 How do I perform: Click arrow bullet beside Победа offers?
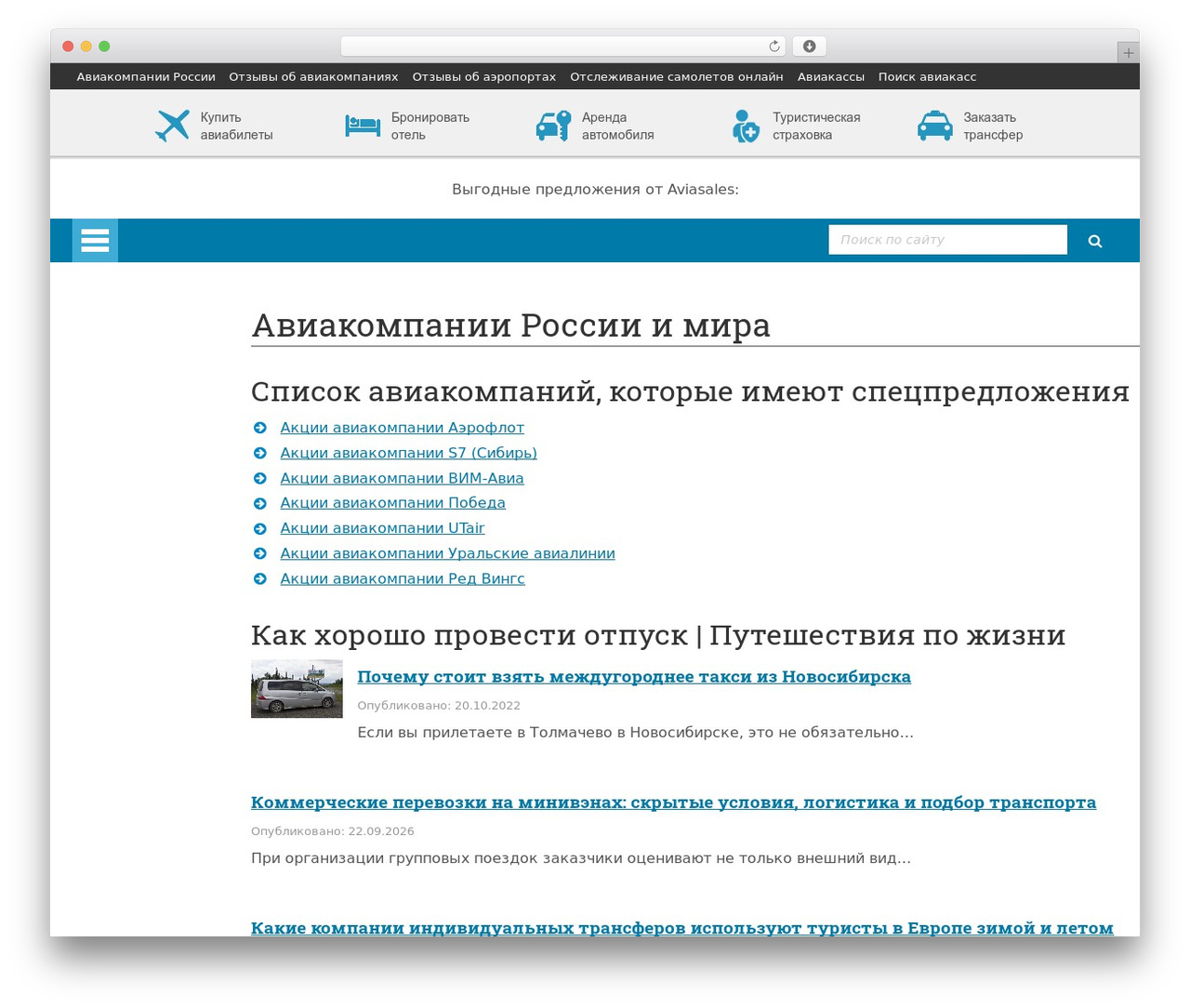click(260, 503)
